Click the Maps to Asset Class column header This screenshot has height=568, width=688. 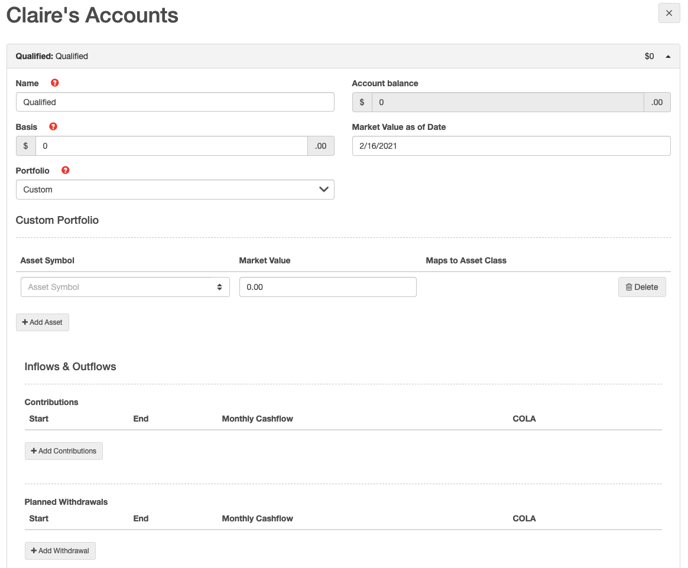click(466, 261)
